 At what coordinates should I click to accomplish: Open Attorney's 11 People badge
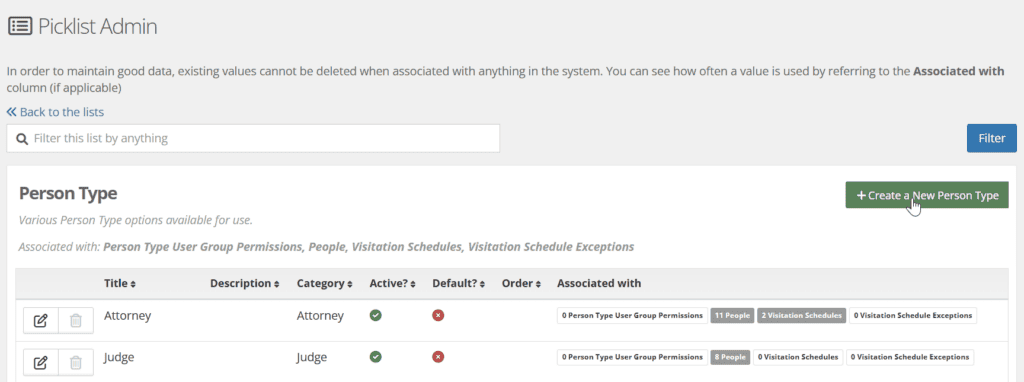tap(732, 315)
